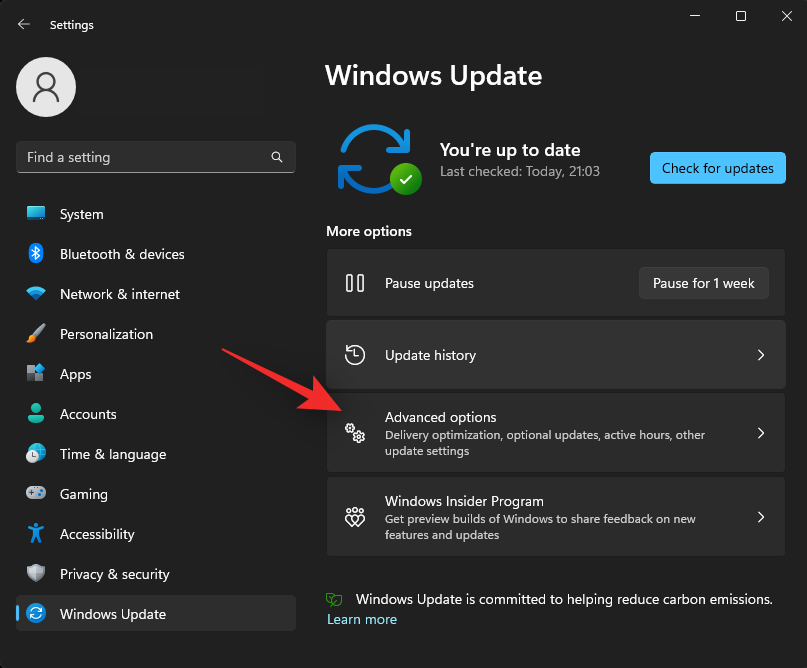Click the Bluetooth & devices icon
807x668 pixels.
(x=36, y=254)
